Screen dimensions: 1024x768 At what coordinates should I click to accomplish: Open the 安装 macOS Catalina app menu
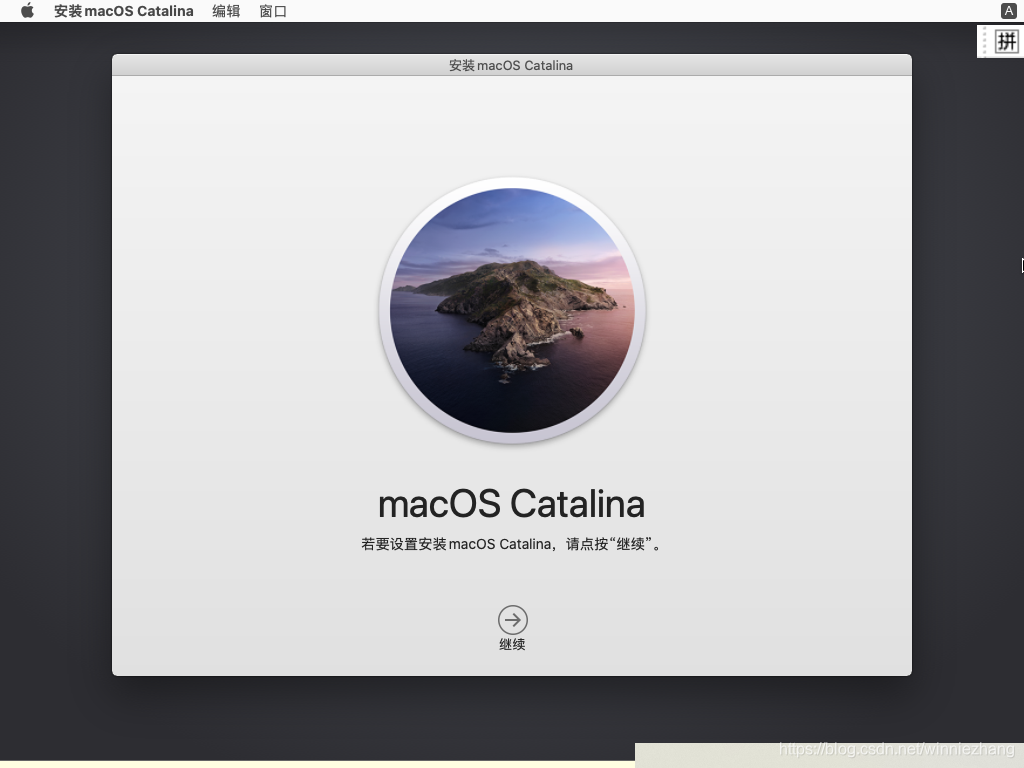click(123, 11)
